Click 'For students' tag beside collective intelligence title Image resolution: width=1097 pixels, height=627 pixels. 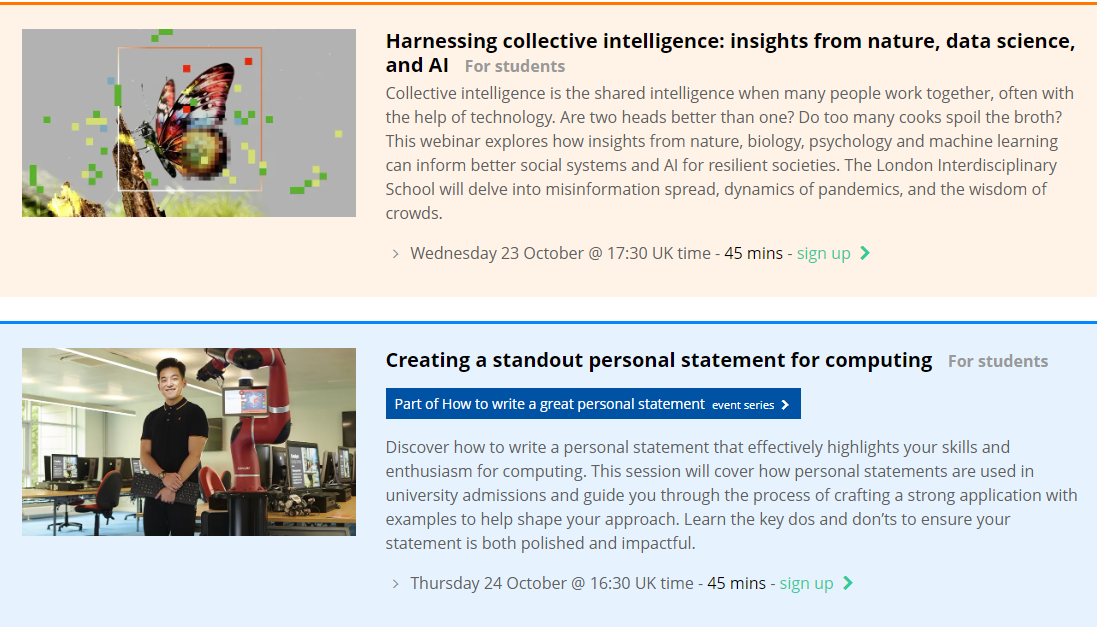(x=515, y=66)
